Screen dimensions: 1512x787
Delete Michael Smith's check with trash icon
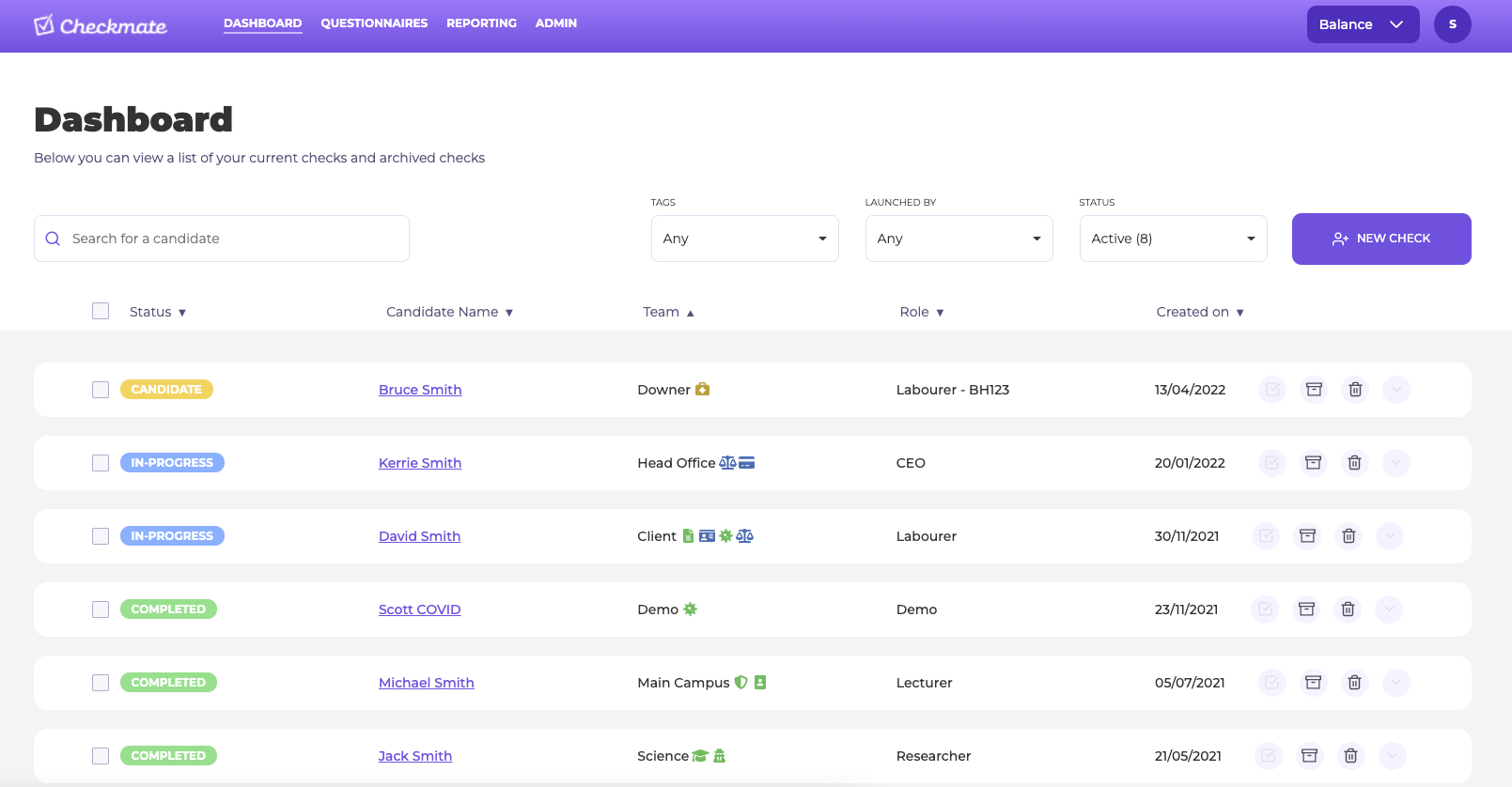(x=1354, y=683)
